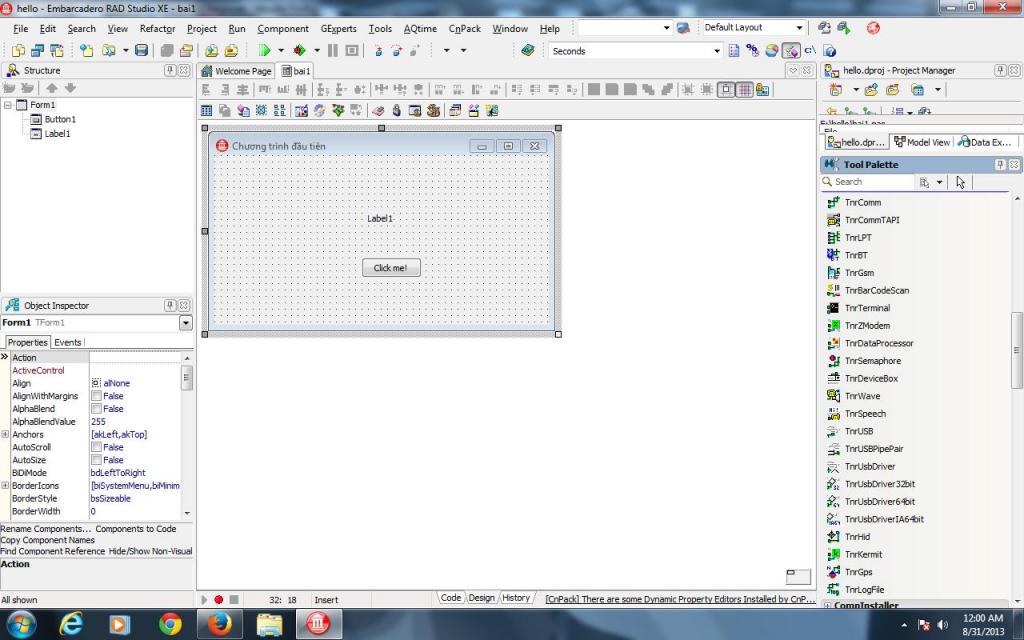Click the green Run arrow icon

264,50
